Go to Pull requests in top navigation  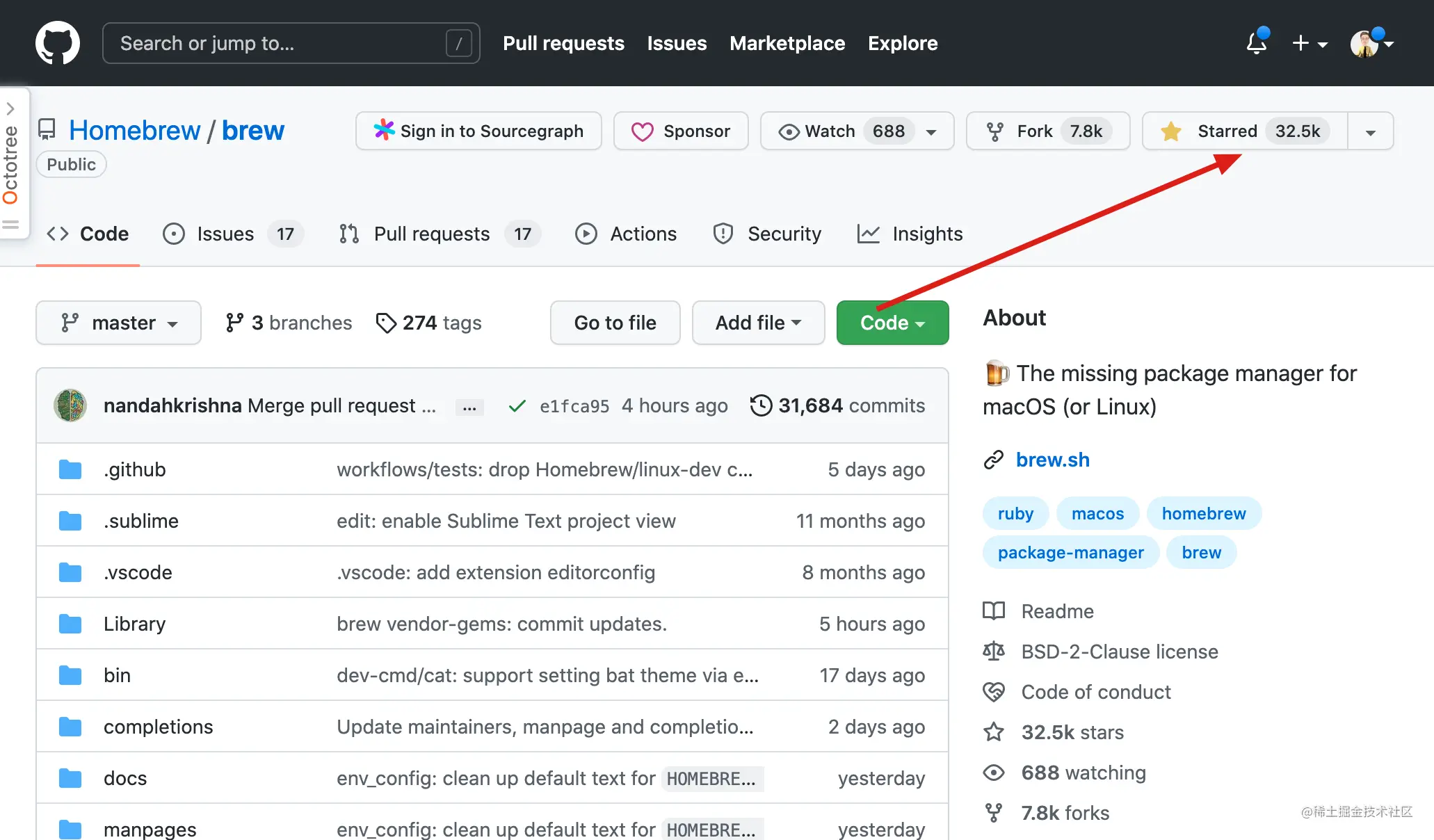click(x=563, y=43)
